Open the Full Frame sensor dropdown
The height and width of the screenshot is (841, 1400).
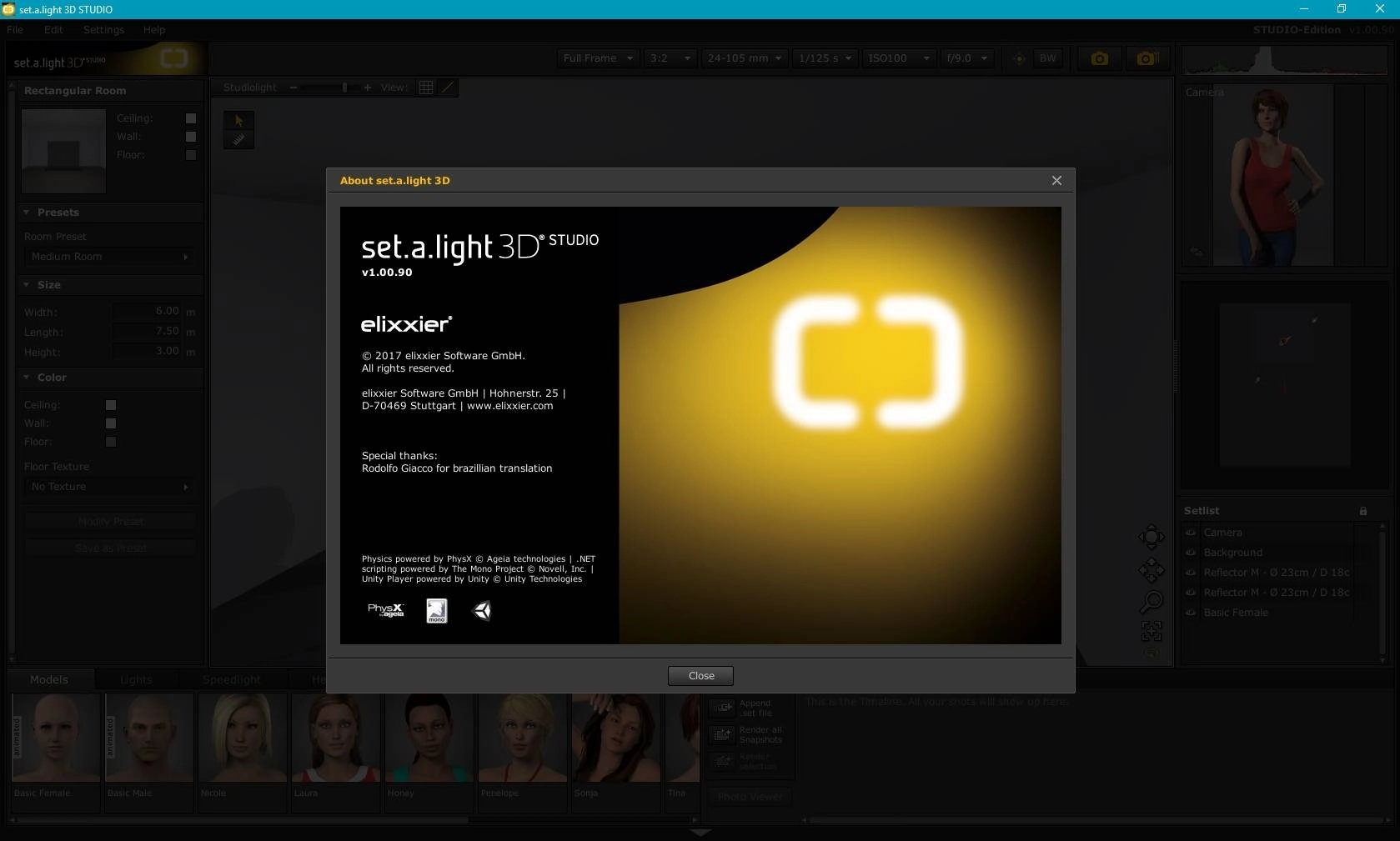pos(598,58)
